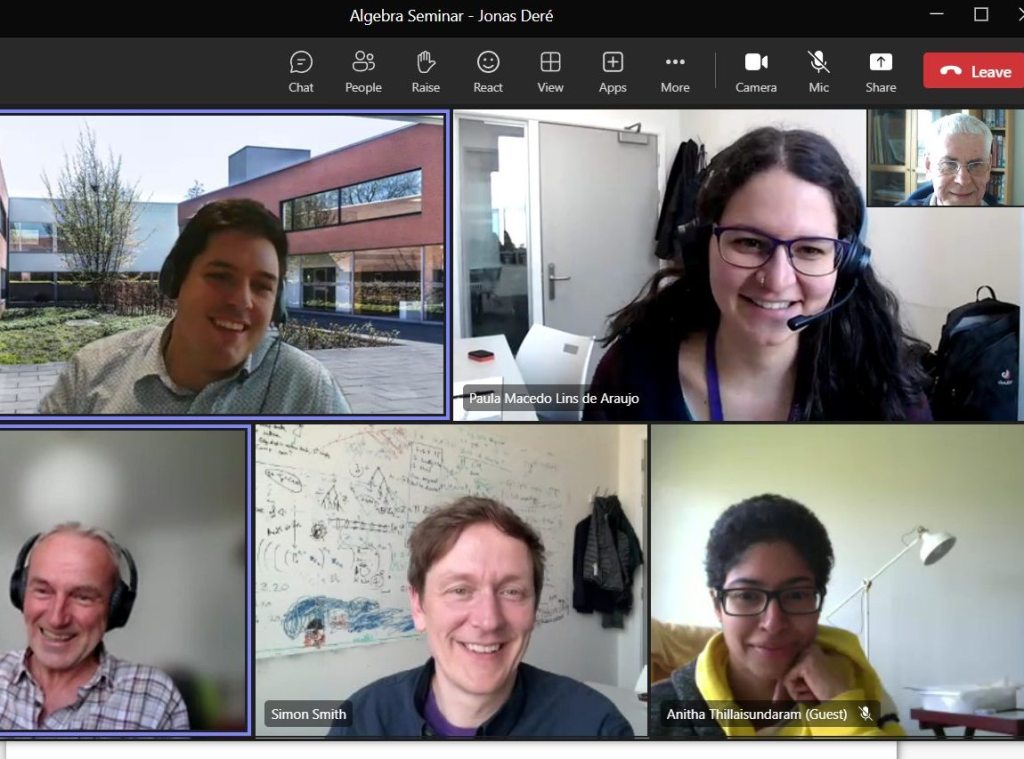Maximize the Algebra Seminar window
This screenshot has width=1024, height=759.
(981, 15)
